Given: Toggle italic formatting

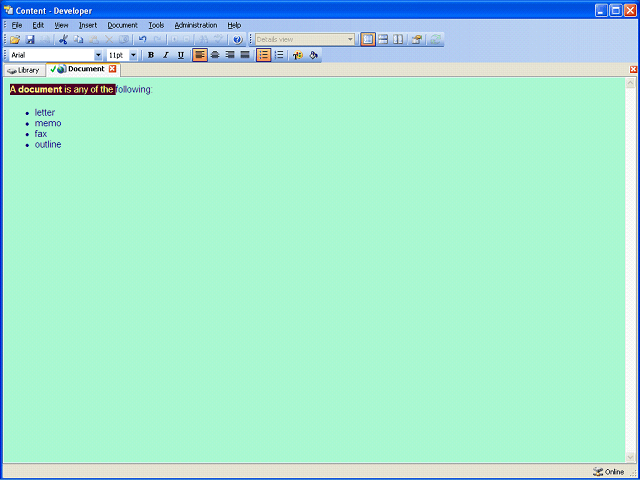Looking at the screenshot, I should click(166, 55).
